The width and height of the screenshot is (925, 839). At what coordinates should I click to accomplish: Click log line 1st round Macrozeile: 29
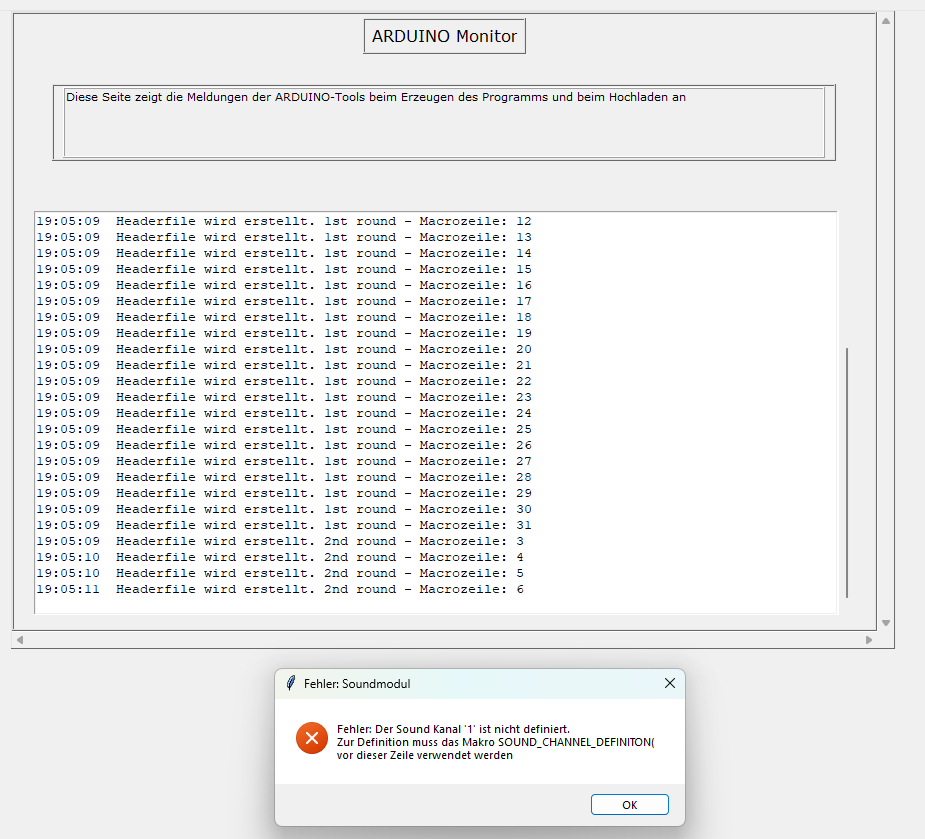pos(284,493)
